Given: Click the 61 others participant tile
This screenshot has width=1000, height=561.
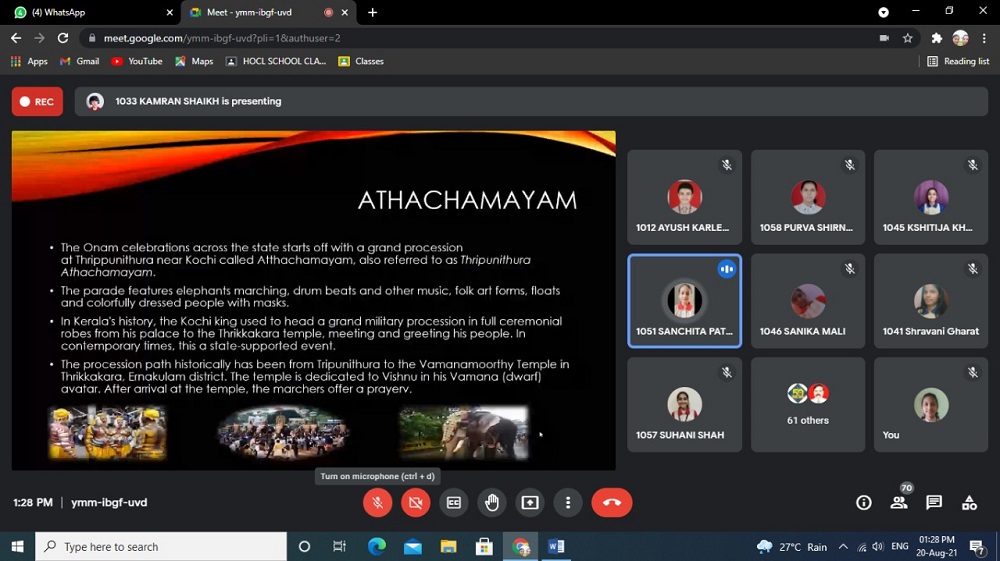Looking at the screenshot, I should 808,405.
